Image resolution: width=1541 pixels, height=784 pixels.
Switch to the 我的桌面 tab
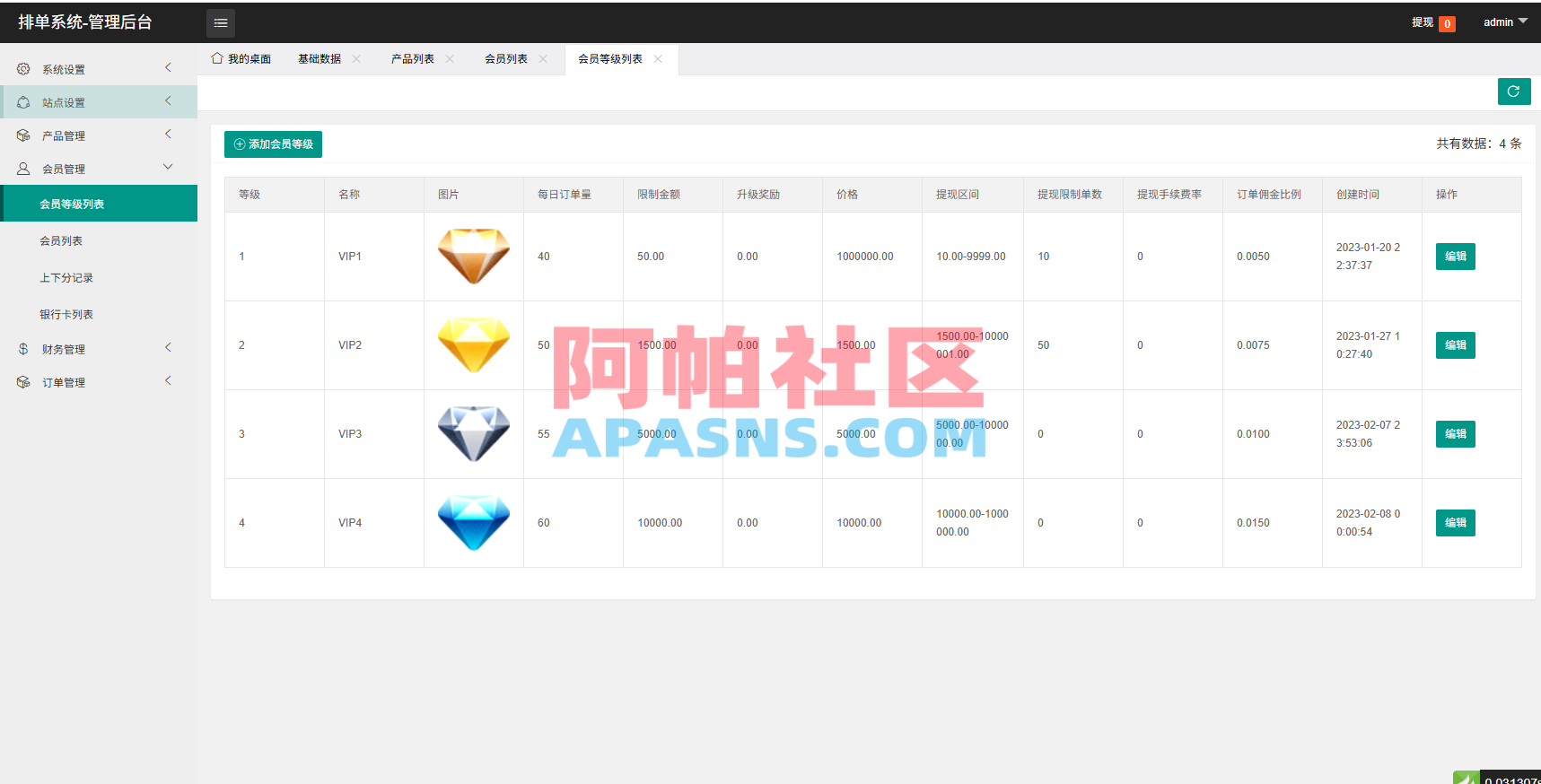pos(241,59)
